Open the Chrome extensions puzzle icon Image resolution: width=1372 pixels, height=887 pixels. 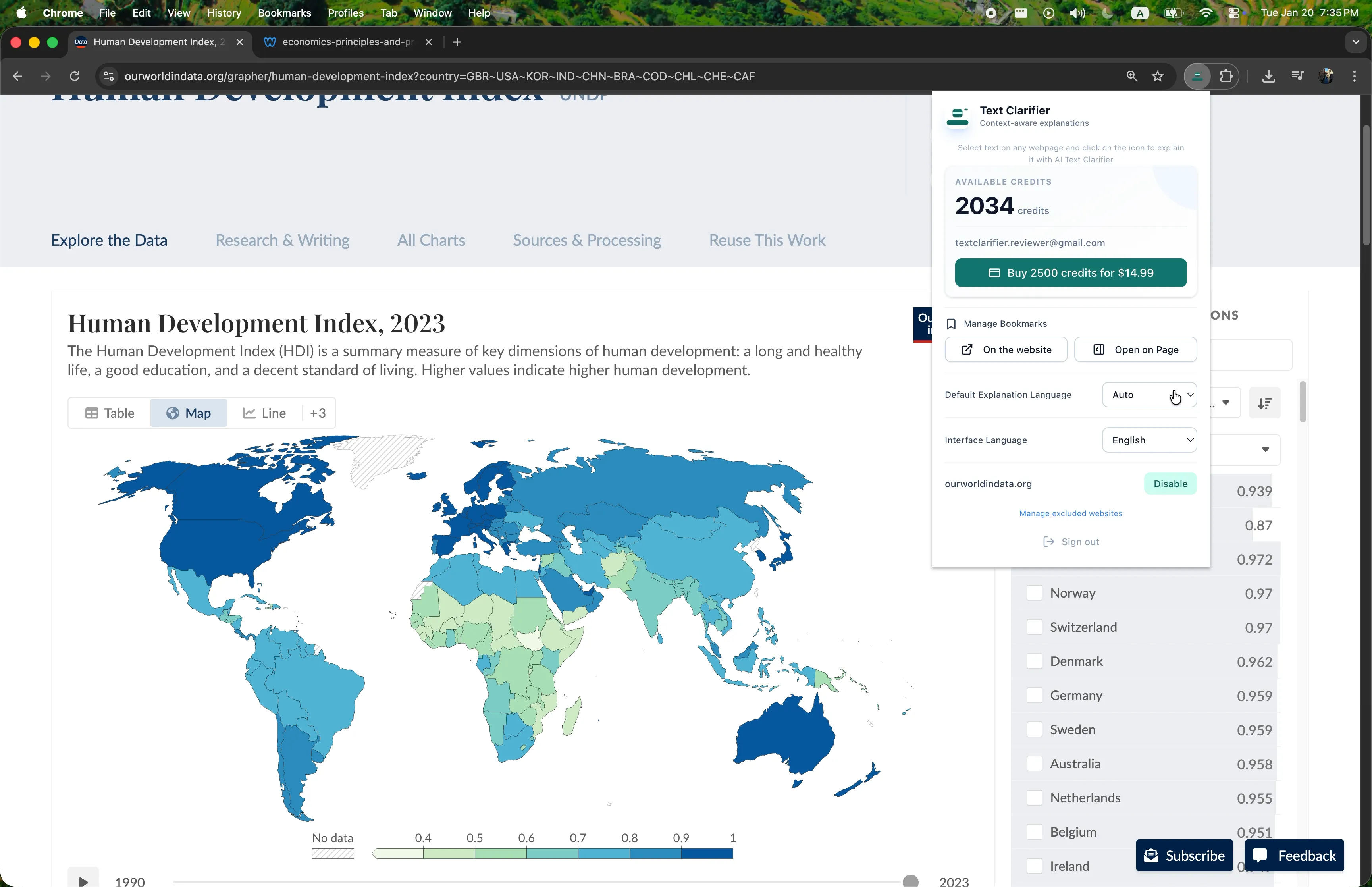[1226, 76]
